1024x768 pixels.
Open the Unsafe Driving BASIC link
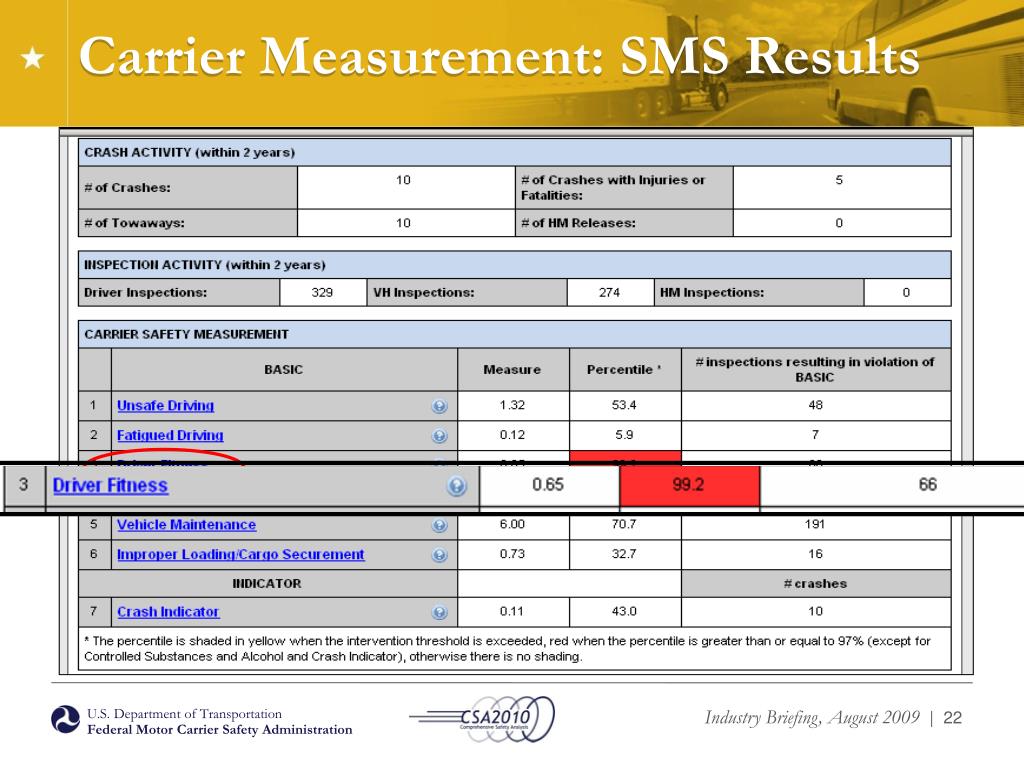pyautogui.click(x=165, y=406)
